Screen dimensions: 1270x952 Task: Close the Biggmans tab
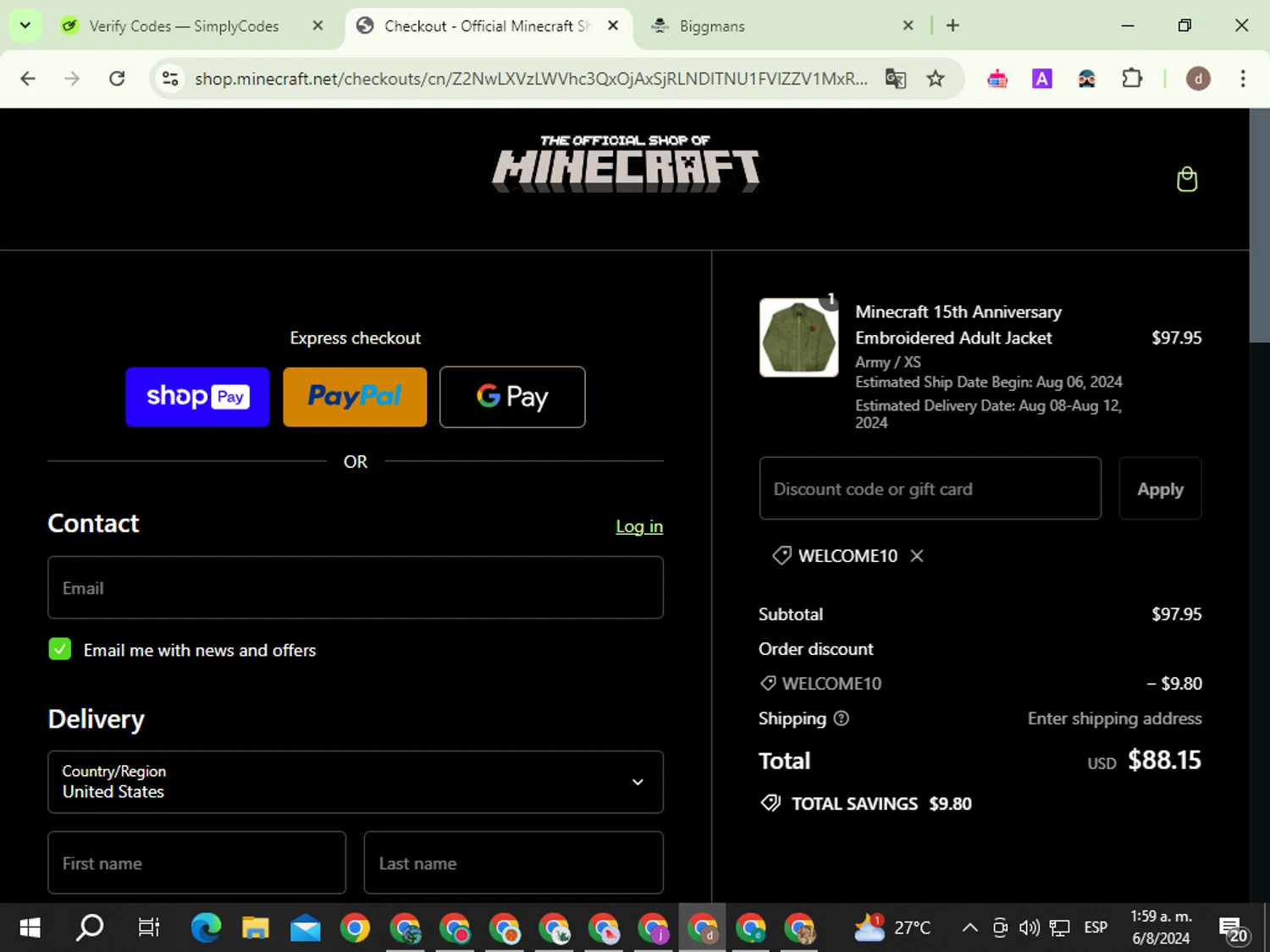908,25
